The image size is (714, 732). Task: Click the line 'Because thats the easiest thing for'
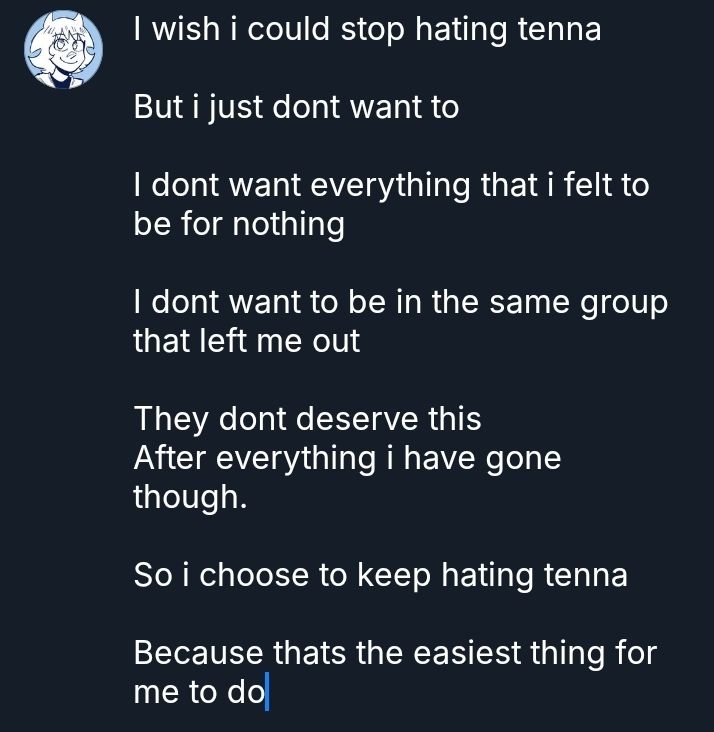coord(394,654)
